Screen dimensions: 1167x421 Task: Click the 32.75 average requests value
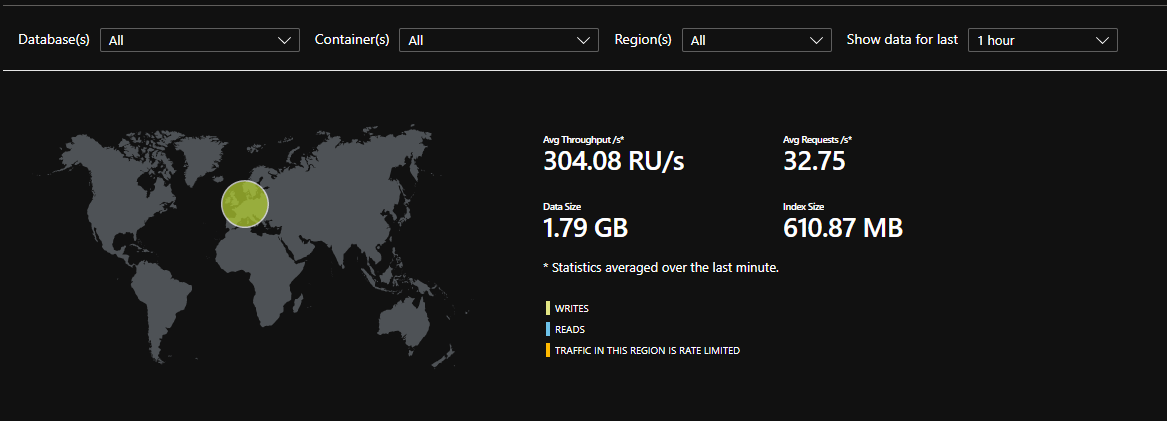[x=814, y=161]
